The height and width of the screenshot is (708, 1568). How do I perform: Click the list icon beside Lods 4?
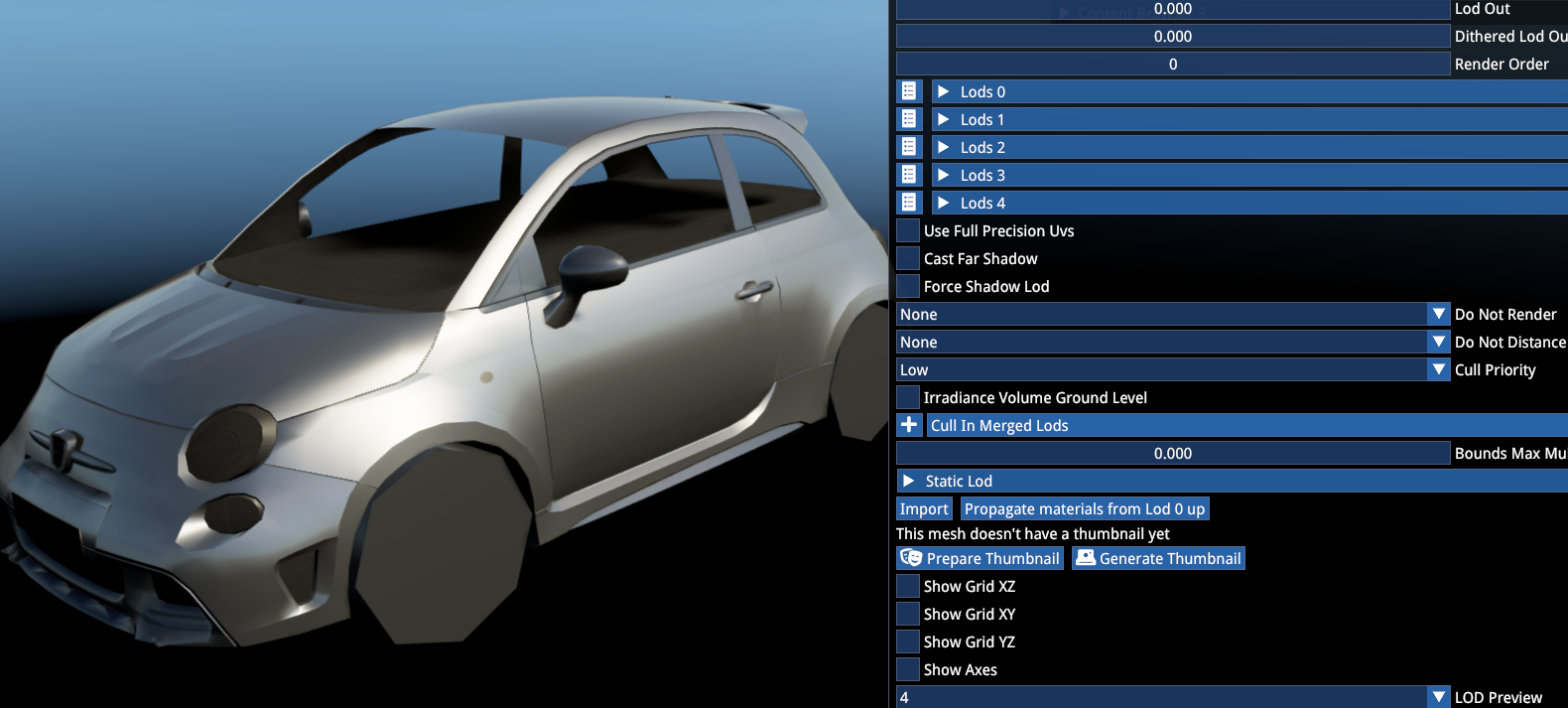(909, 203)
